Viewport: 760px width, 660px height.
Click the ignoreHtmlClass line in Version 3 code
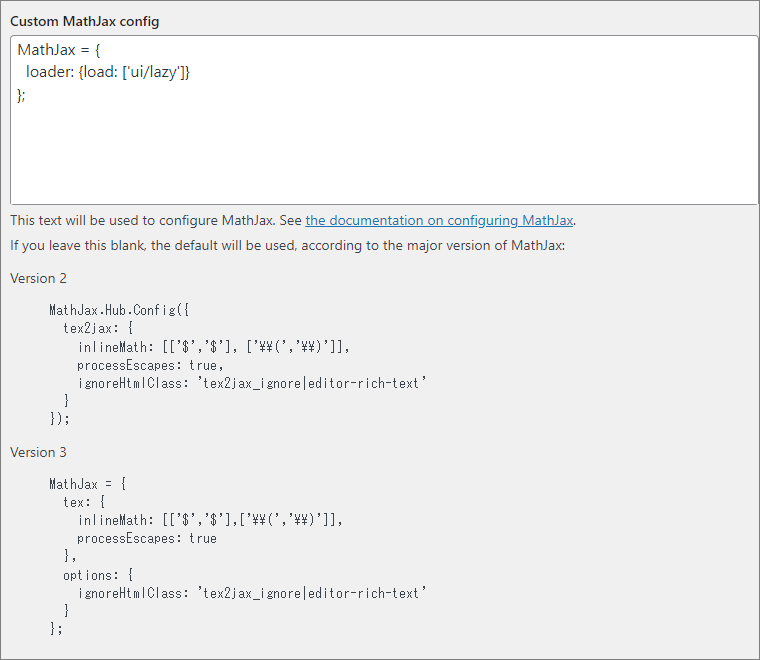pyautogui.click(x=252, y=593)
